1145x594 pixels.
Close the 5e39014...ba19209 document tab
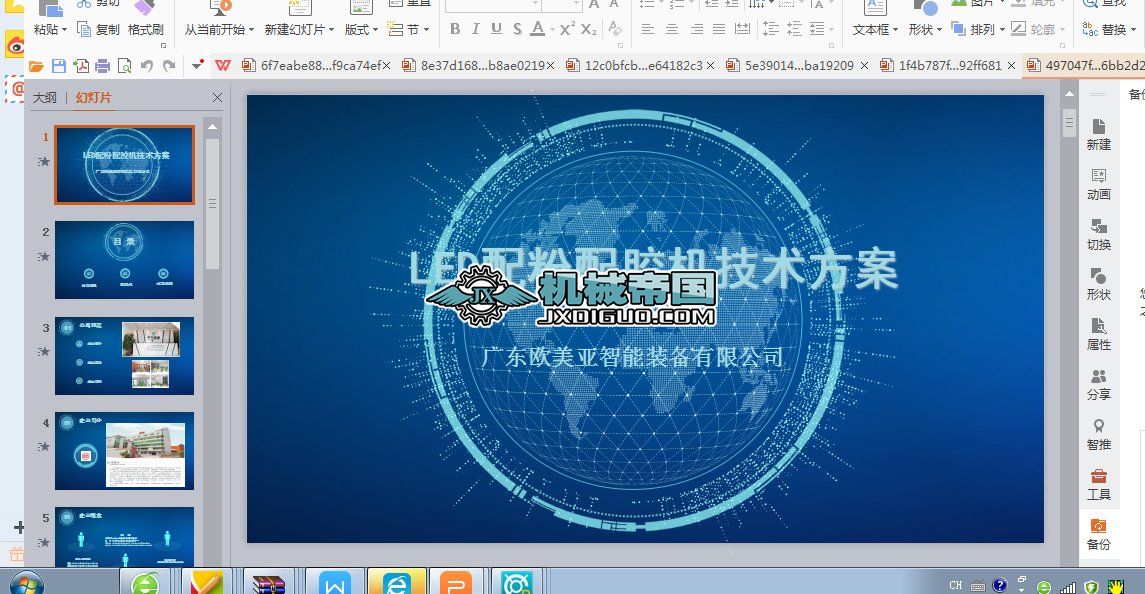pos(865,66)
